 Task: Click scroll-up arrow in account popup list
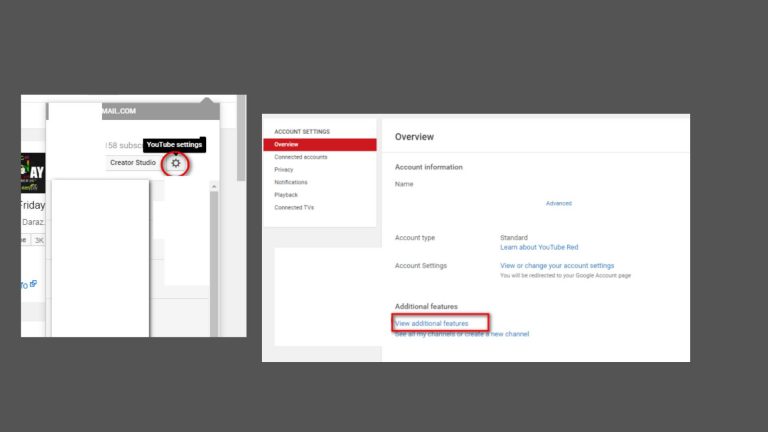[214, 187]
